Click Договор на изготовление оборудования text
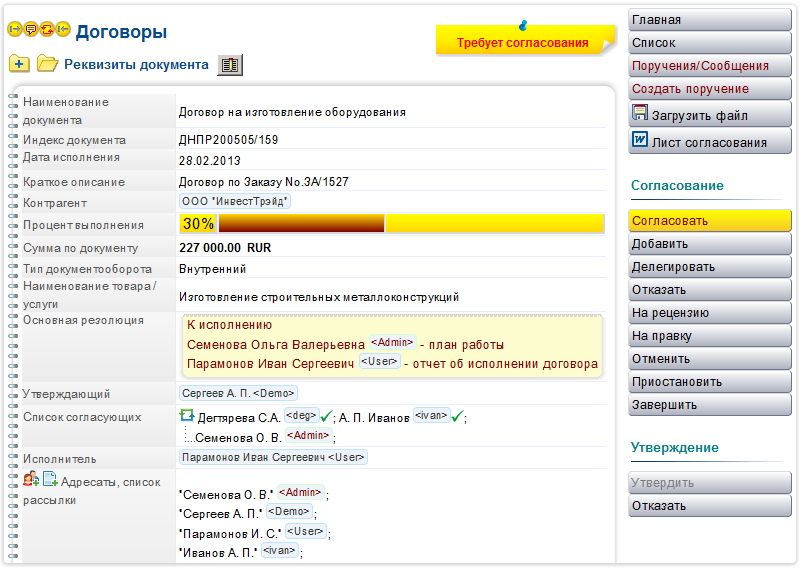 point(292,112)
